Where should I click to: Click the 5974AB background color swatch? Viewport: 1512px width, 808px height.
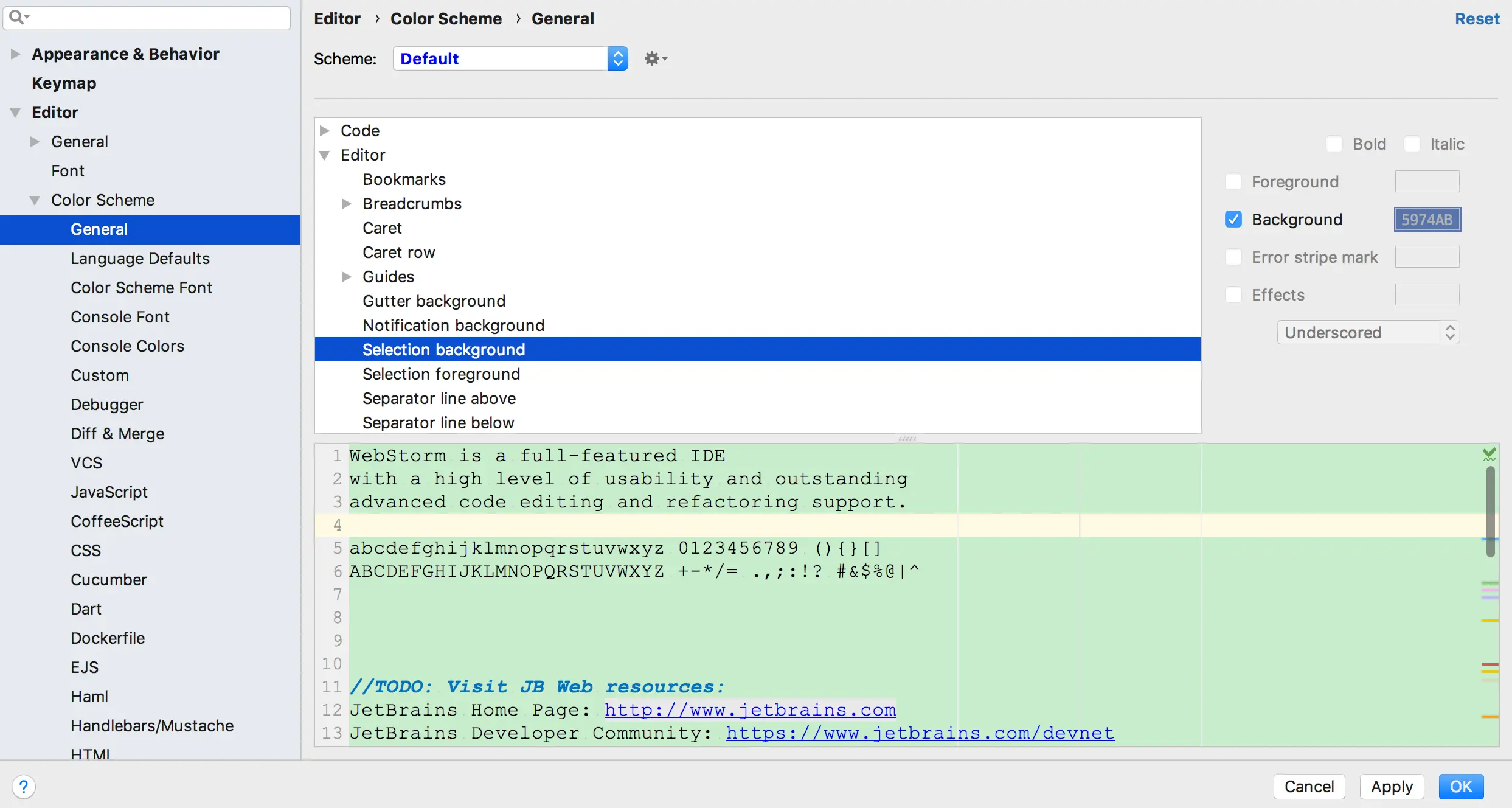(x=1427, y=219)
